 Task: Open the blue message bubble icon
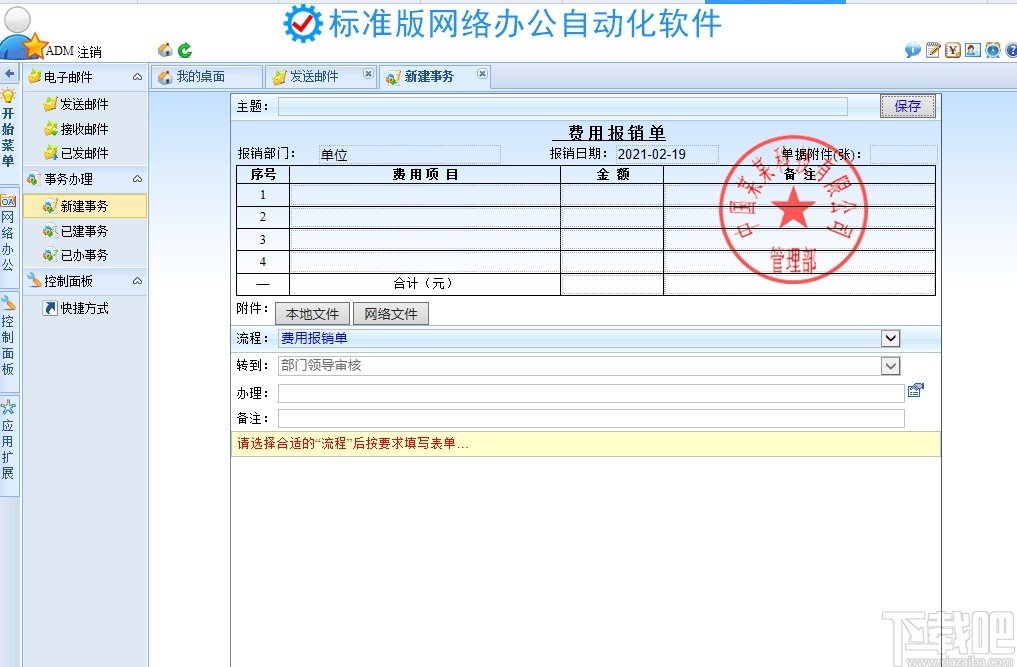[912, 50]
